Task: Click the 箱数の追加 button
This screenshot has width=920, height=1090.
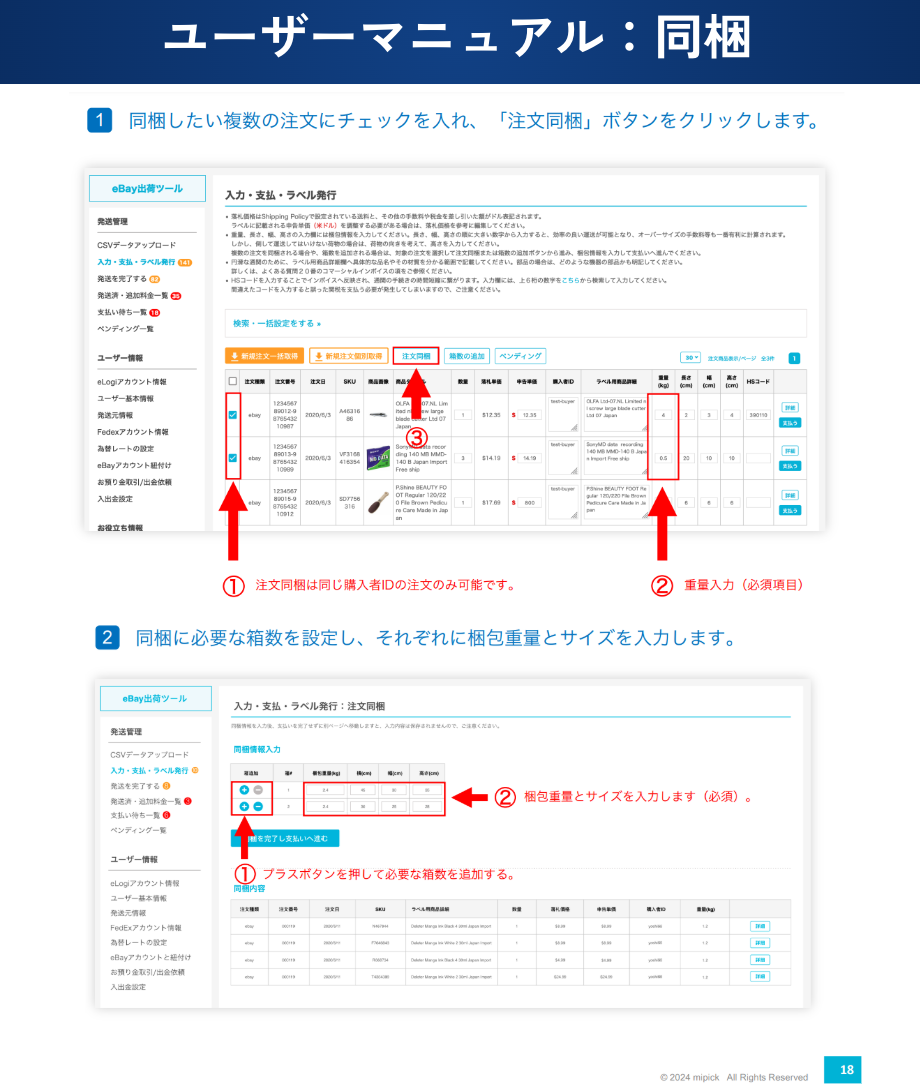Action: (467, 356)
